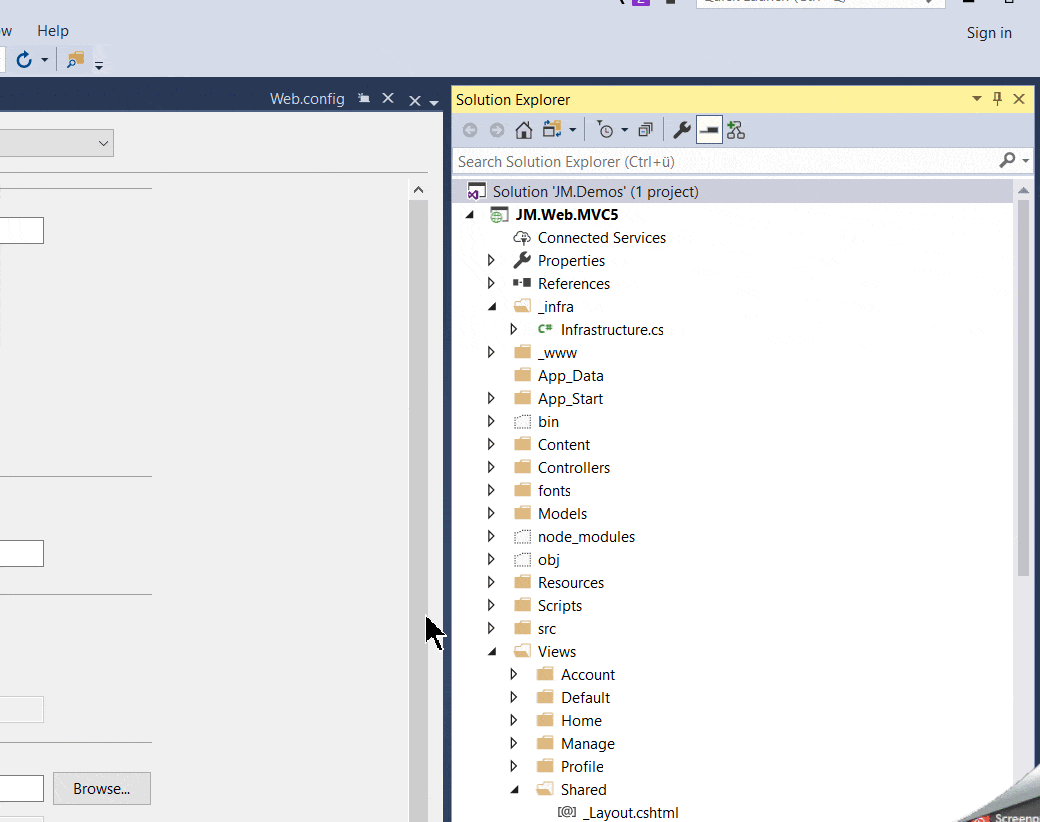Screen dimensions: 1040x822
Task: Select the Controllers folder
Action: [574, 468]
